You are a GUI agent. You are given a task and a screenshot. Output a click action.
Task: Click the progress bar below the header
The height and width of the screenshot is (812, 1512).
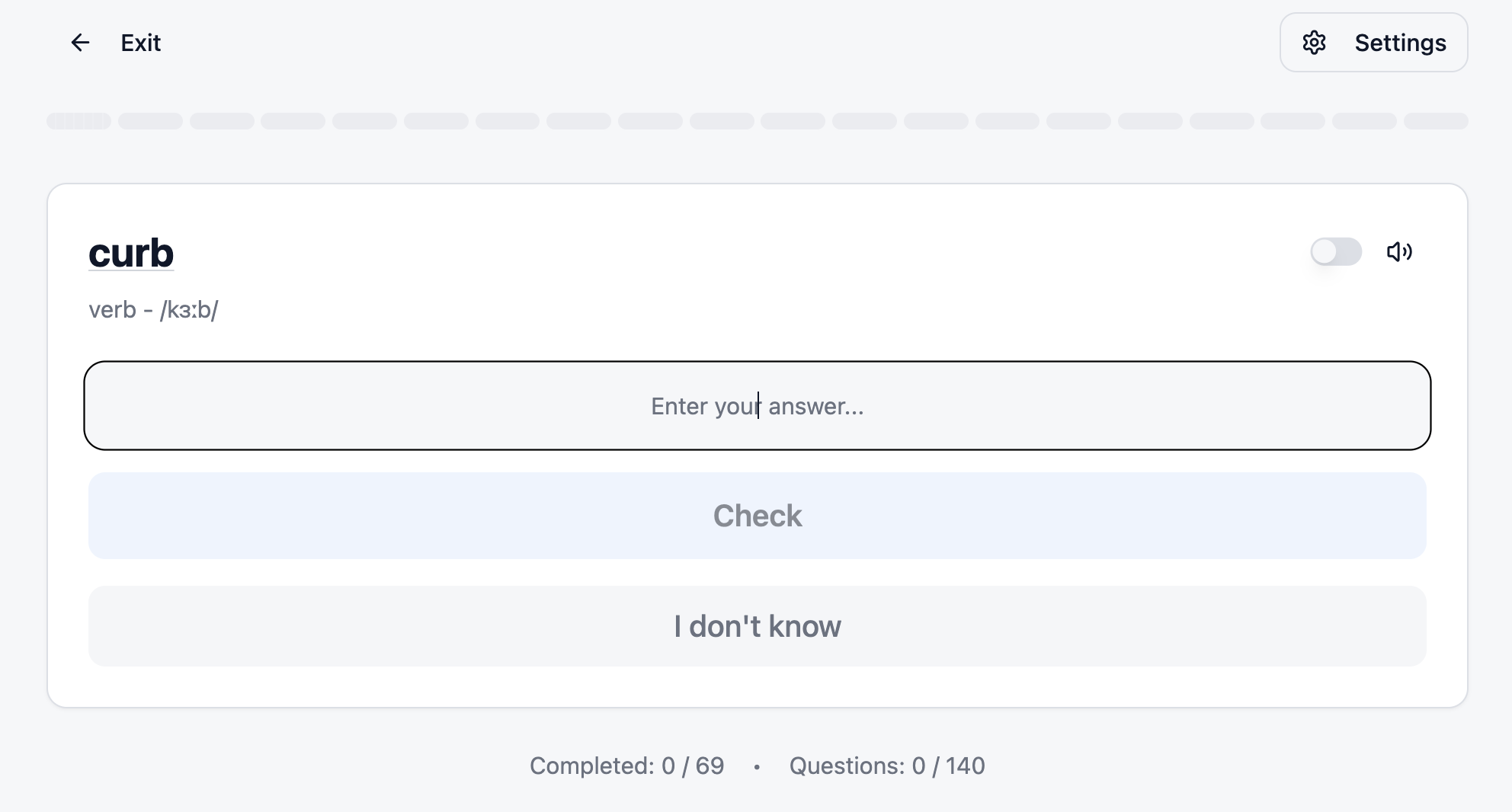[758, 121]
